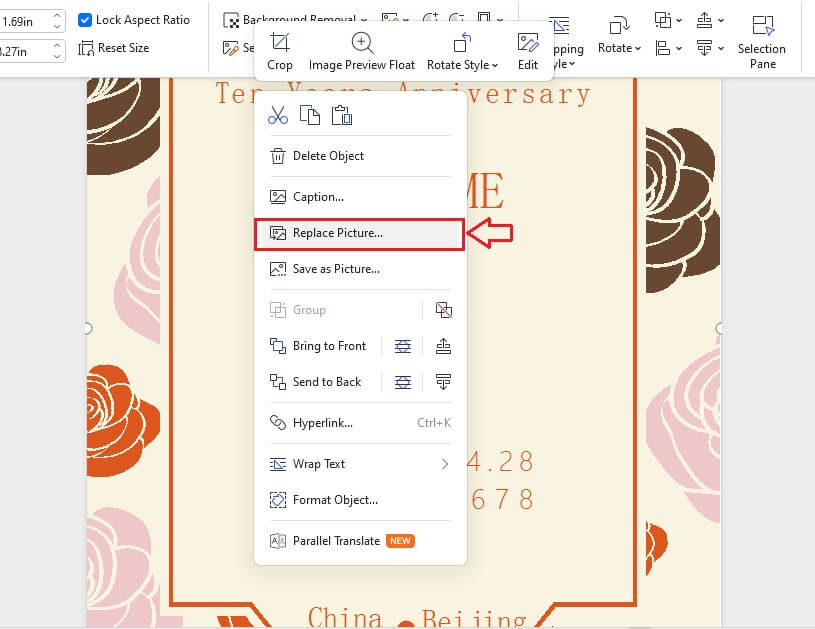The width and height of the screenshot is (815, 629).
Task: Choose Delete Object from context menu
Action: pyautogui.click(x=360, y=156)
